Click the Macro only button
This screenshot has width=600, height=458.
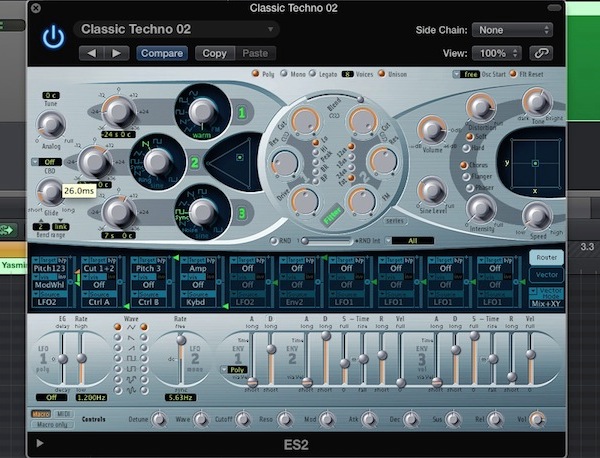point(52,424)
